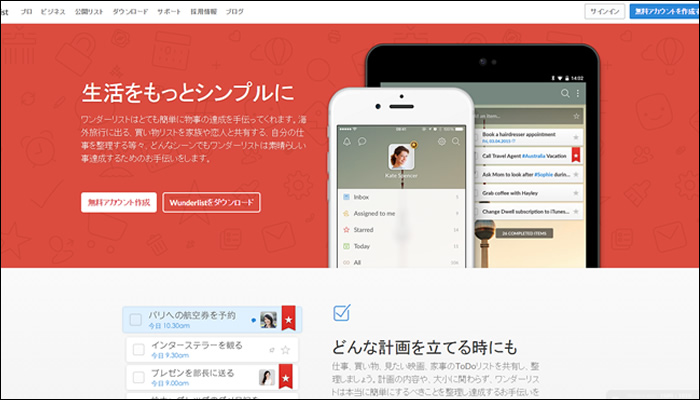This screenshot has width=700, height=400.
Task: Click the どんな計画を立てる時にも heading
Action: point(425,347)
